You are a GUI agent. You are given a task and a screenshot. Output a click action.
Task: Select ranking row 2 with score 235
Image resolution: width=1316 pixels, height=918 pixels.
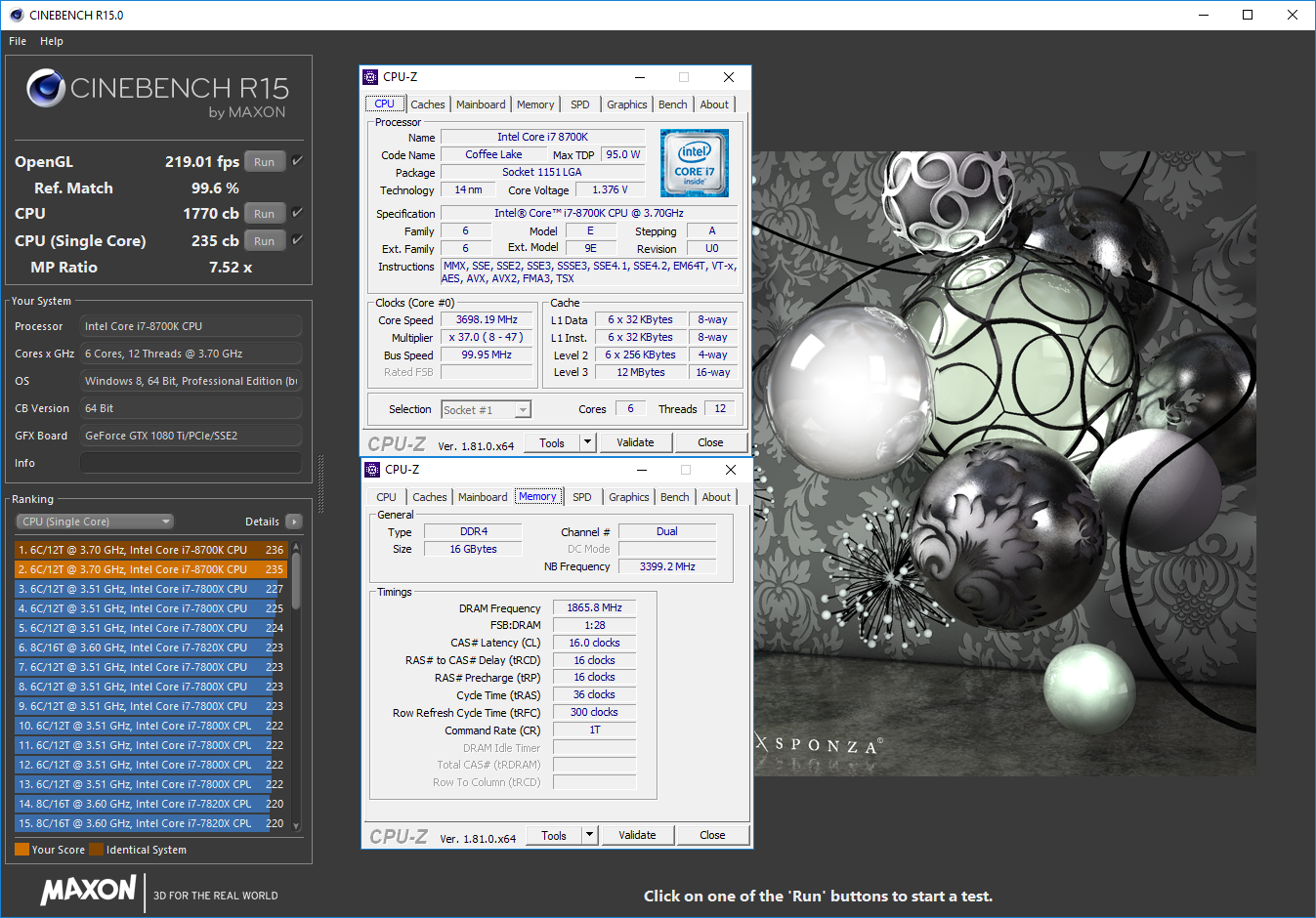tap(151, 569)
